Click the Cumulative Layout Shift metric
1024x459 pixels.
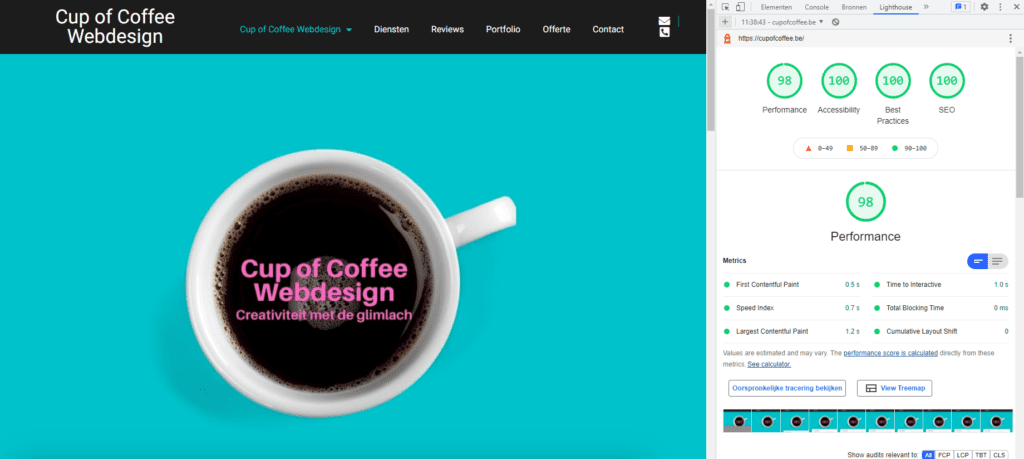940,331
